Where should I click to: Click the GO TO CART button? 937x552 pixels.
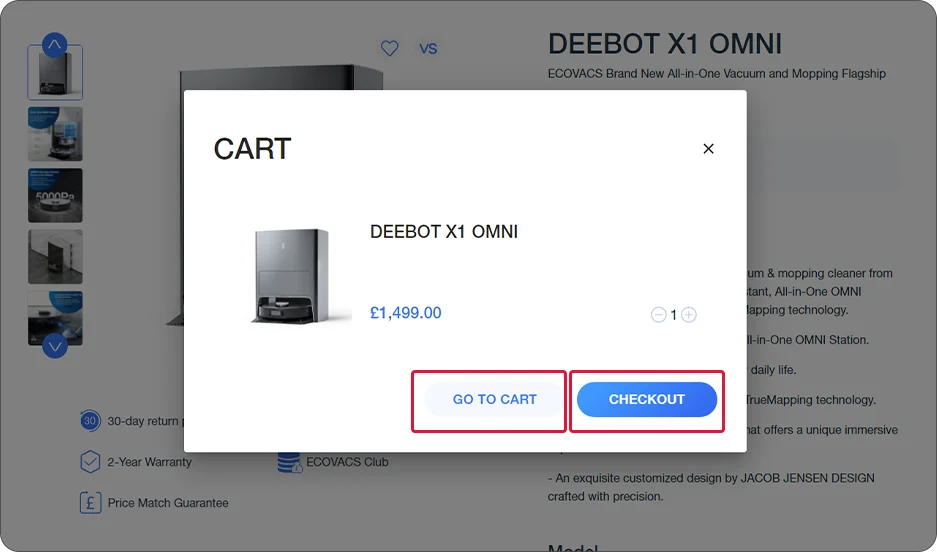pos(494,400)
